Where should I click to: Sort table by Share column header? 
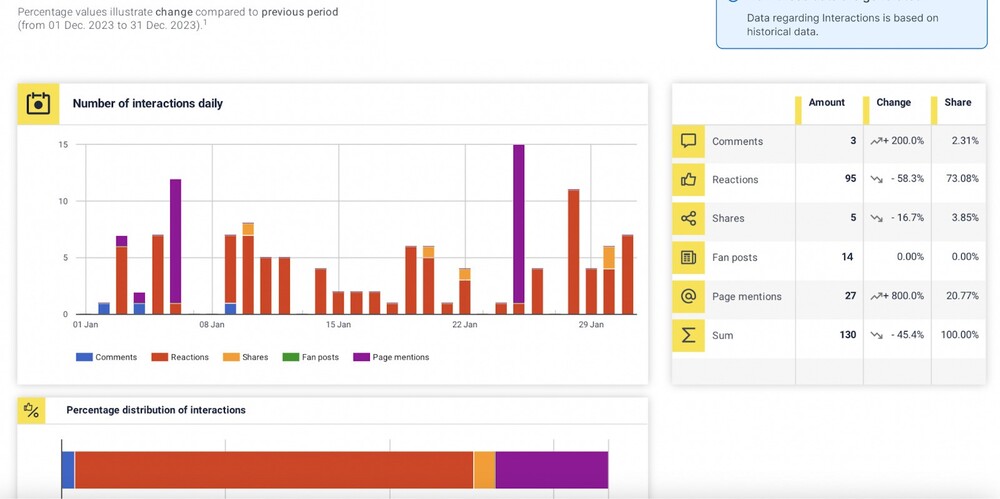958,102
